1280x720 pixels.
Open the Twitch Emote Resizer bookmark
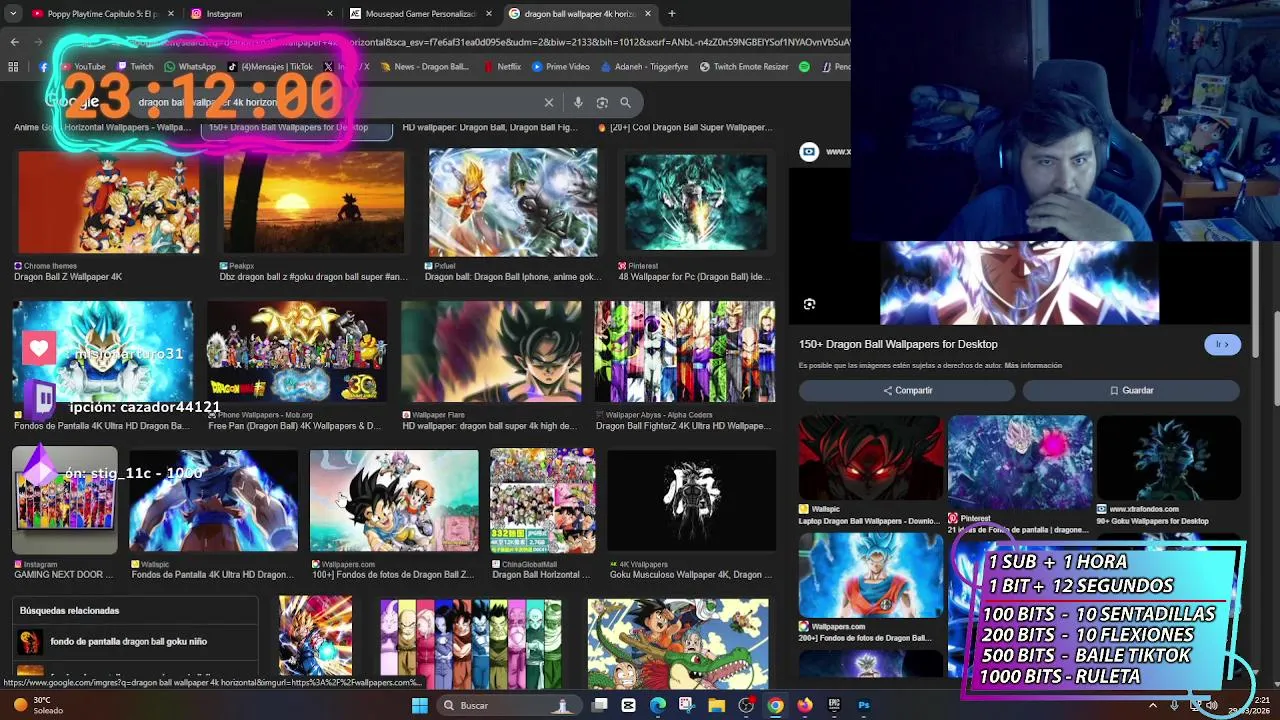[744, 67]
